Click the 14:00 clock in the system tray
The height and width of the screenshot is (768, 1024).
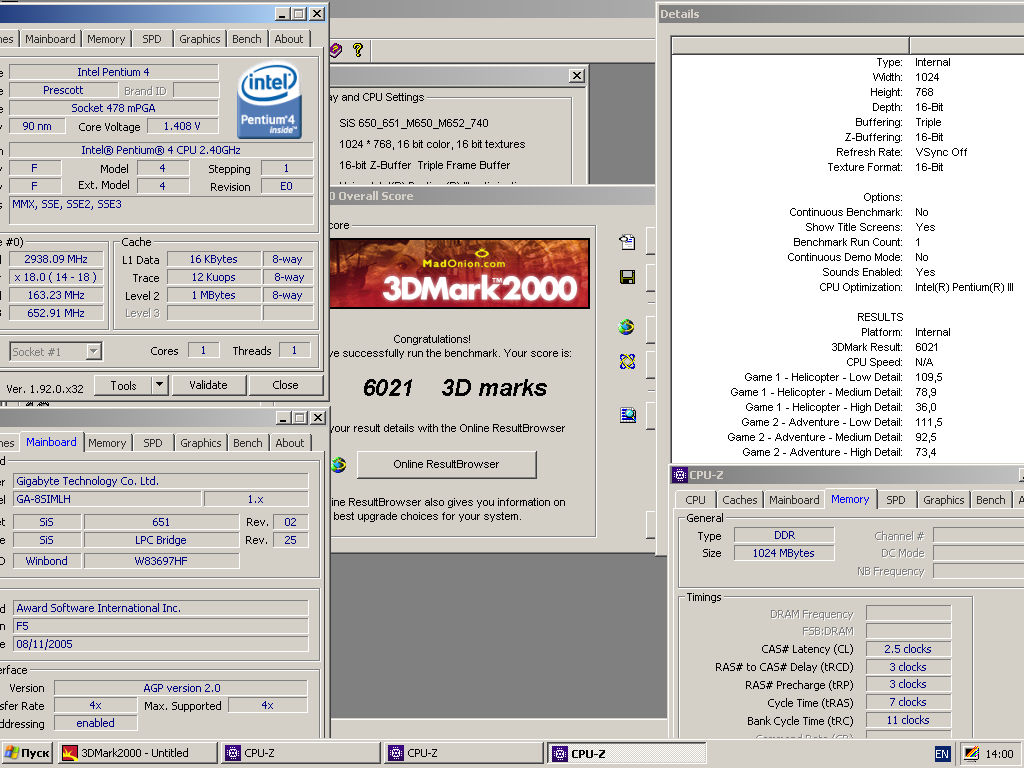pyautogui.click(x=999, y=754)
